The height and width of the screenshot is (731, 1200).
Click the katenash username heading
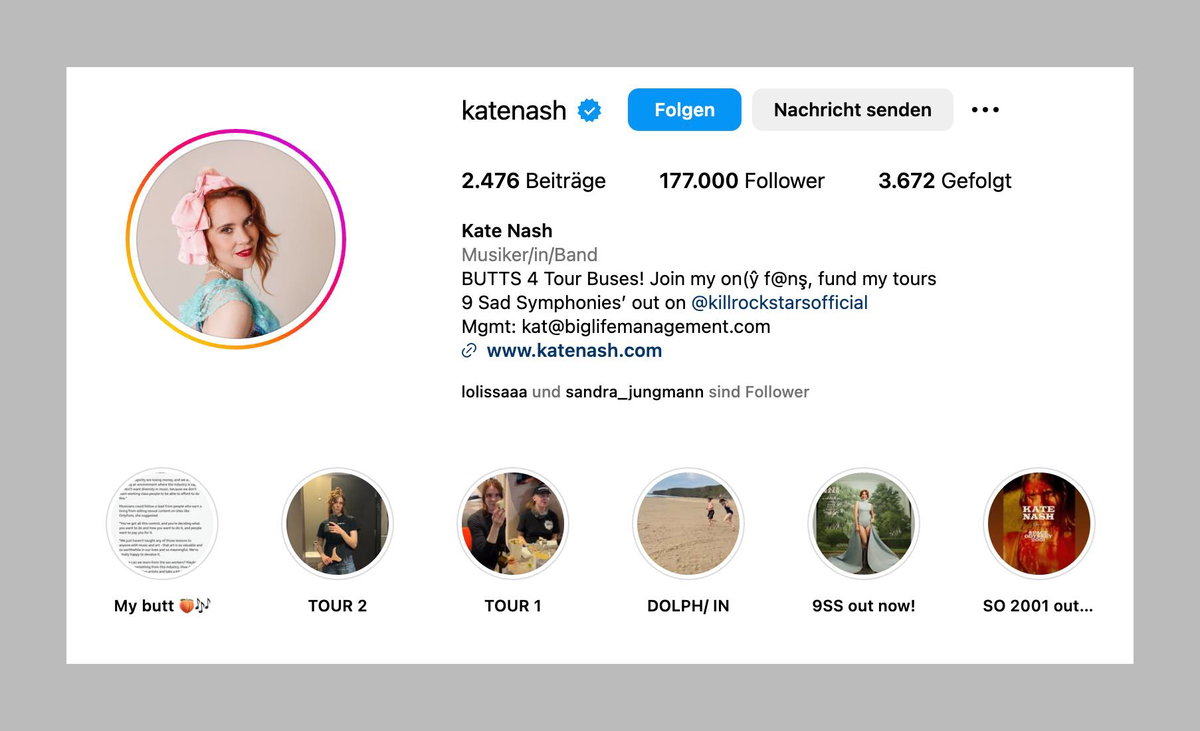pyautogui.click(x=514, y=110)
